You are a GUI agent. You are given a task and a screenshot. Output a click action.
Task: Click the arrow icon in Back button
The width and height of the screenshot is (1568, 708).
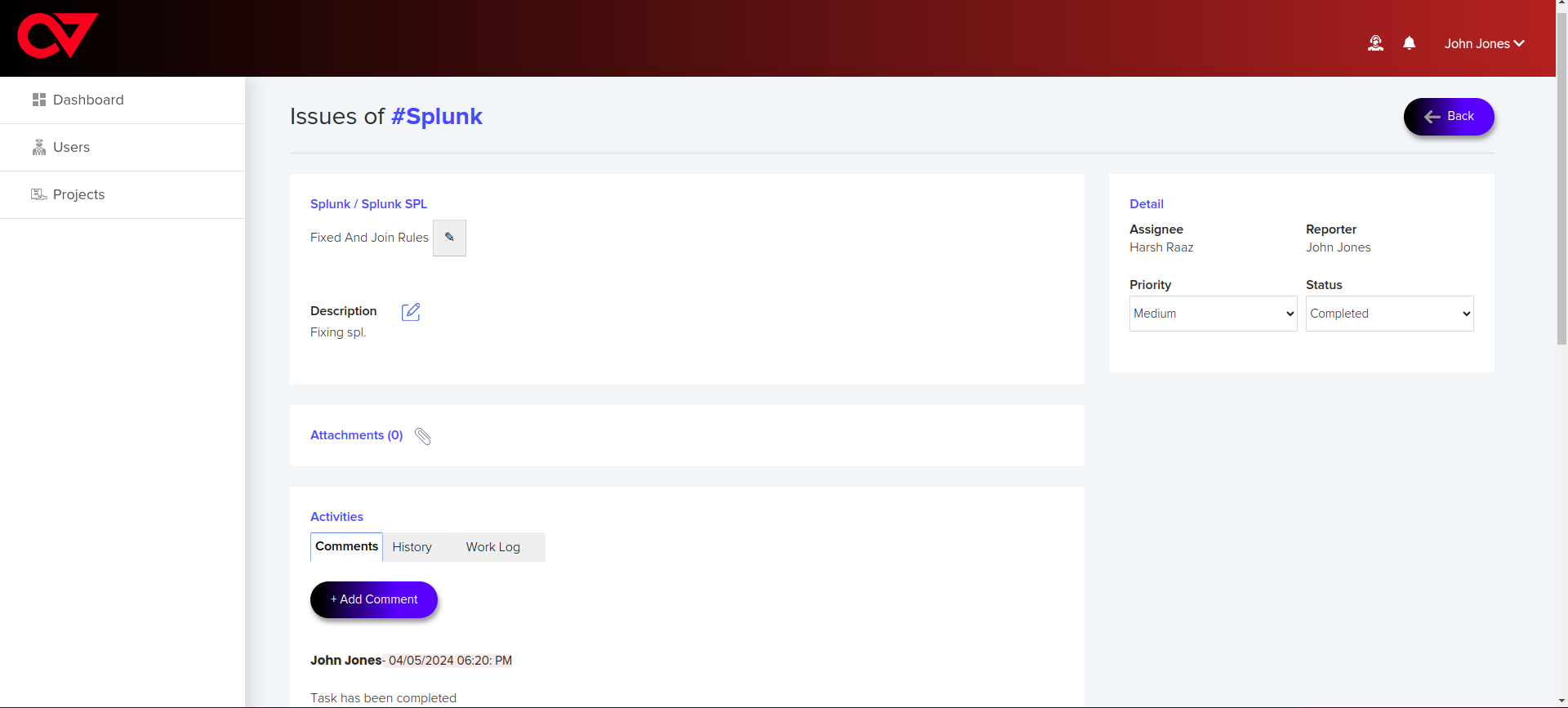click(x=1432, y=117)
